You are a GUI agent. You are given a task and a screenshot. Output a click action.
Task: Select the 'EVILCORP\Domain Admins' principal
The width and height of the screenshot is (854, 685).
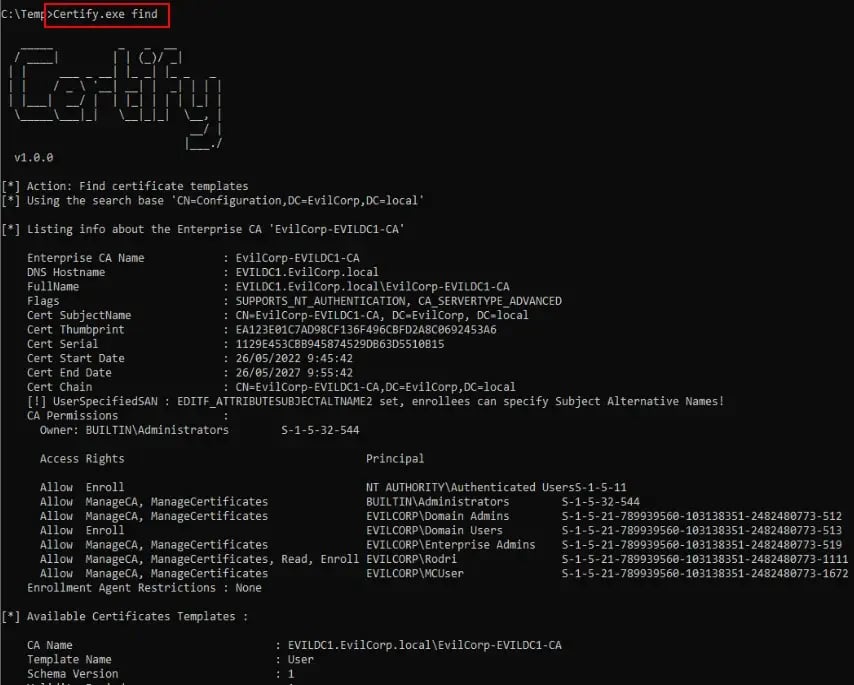pos(438,516)
